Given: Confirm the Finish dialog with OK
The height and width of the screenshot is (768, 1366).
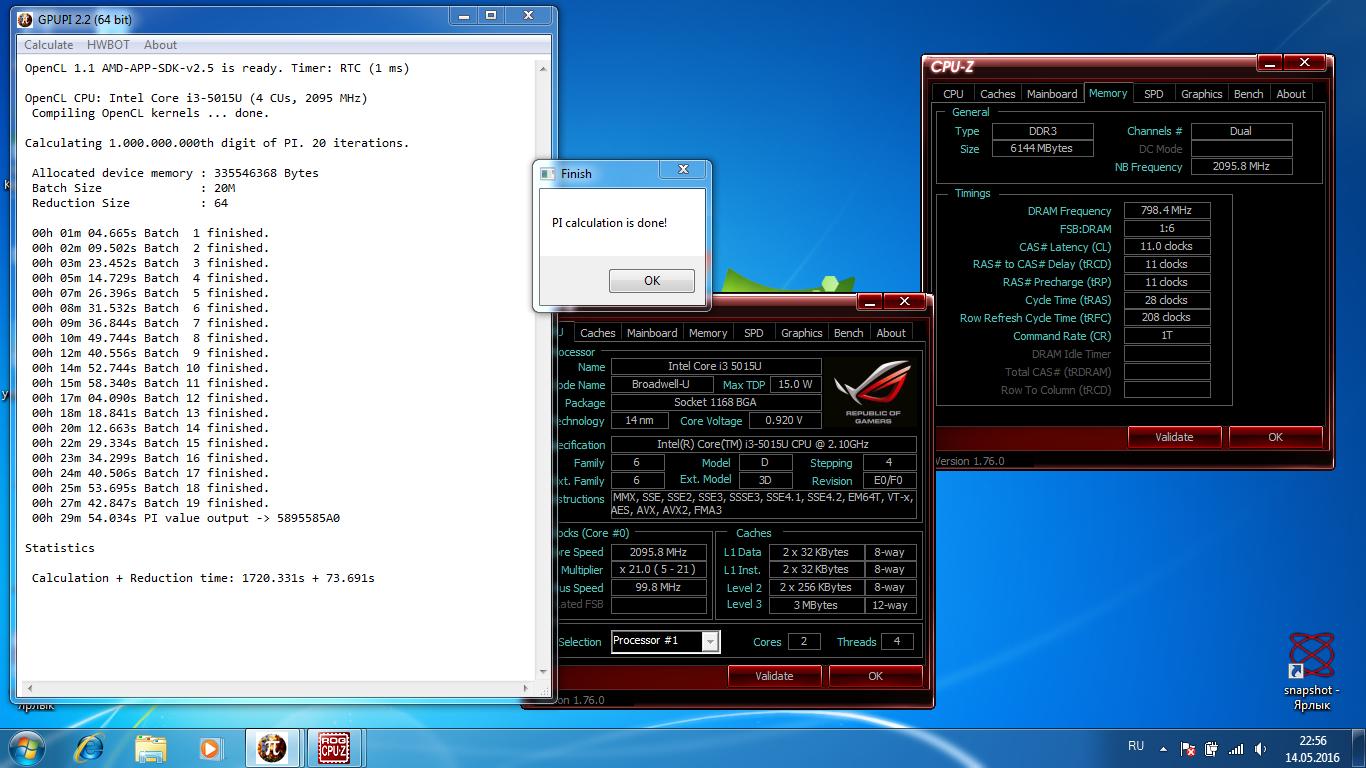Looking at the screenshot, I should 652,281.
